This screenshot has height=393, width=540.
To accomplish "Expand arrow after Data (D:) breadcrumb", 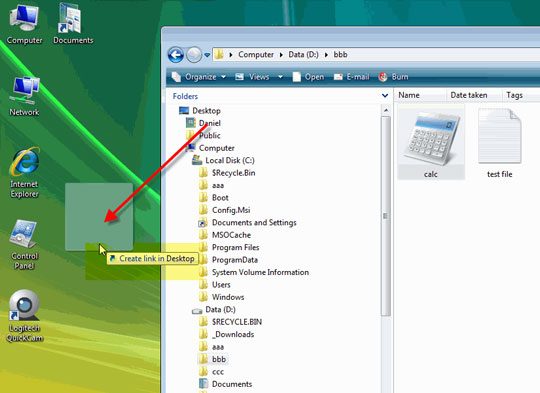I will point(326,55).
